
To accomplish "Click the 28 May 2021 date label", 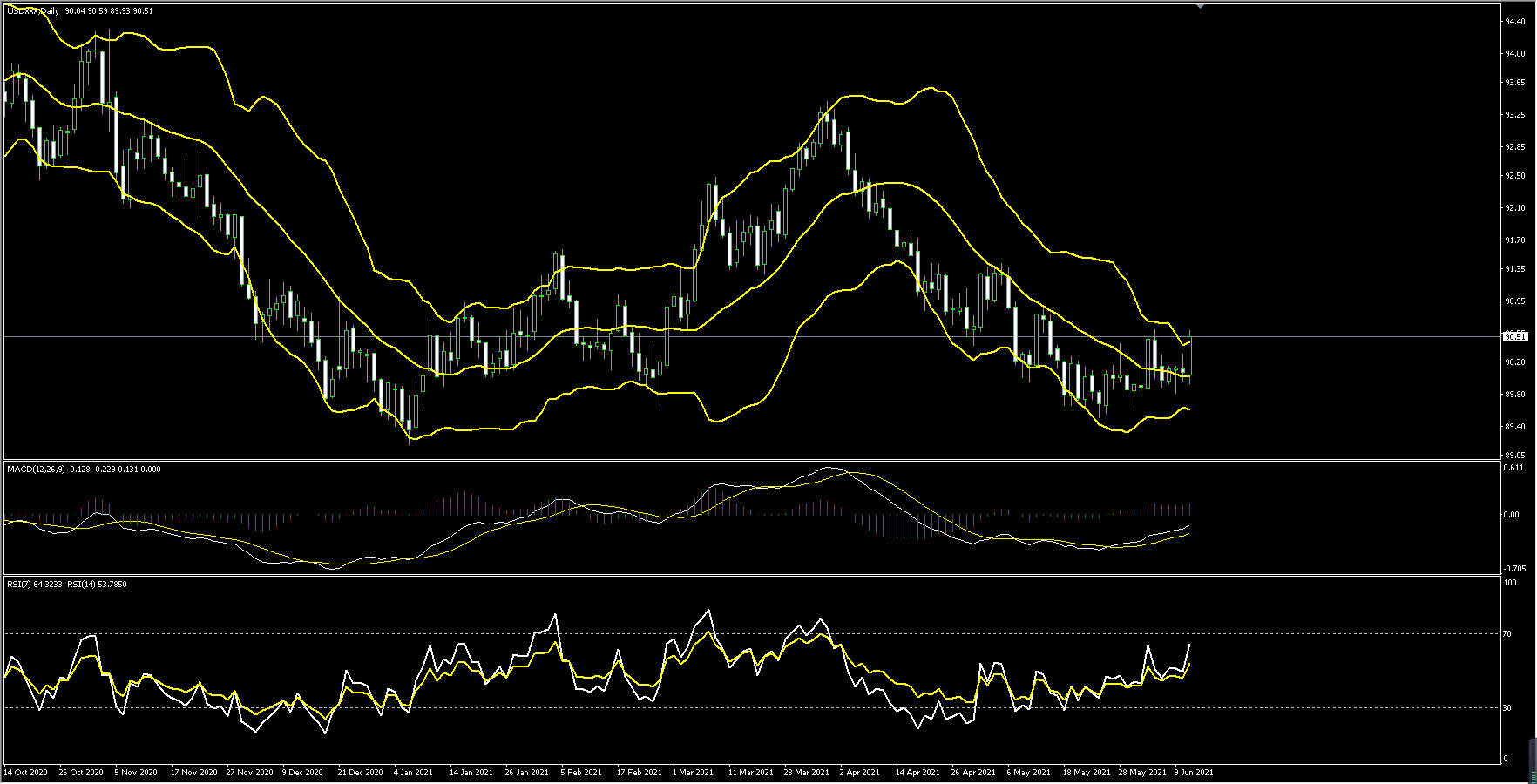I will pos(1142,773).
